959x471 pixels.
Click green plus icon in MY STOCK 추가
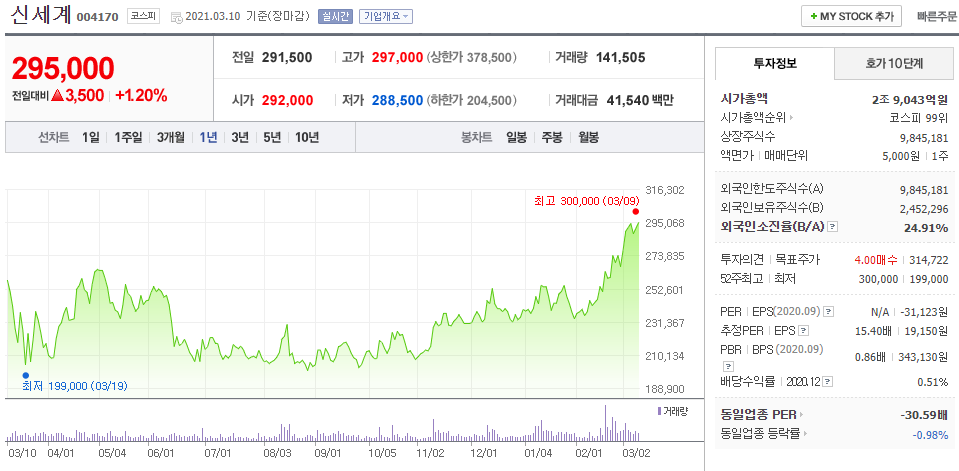tap(813, 17)
